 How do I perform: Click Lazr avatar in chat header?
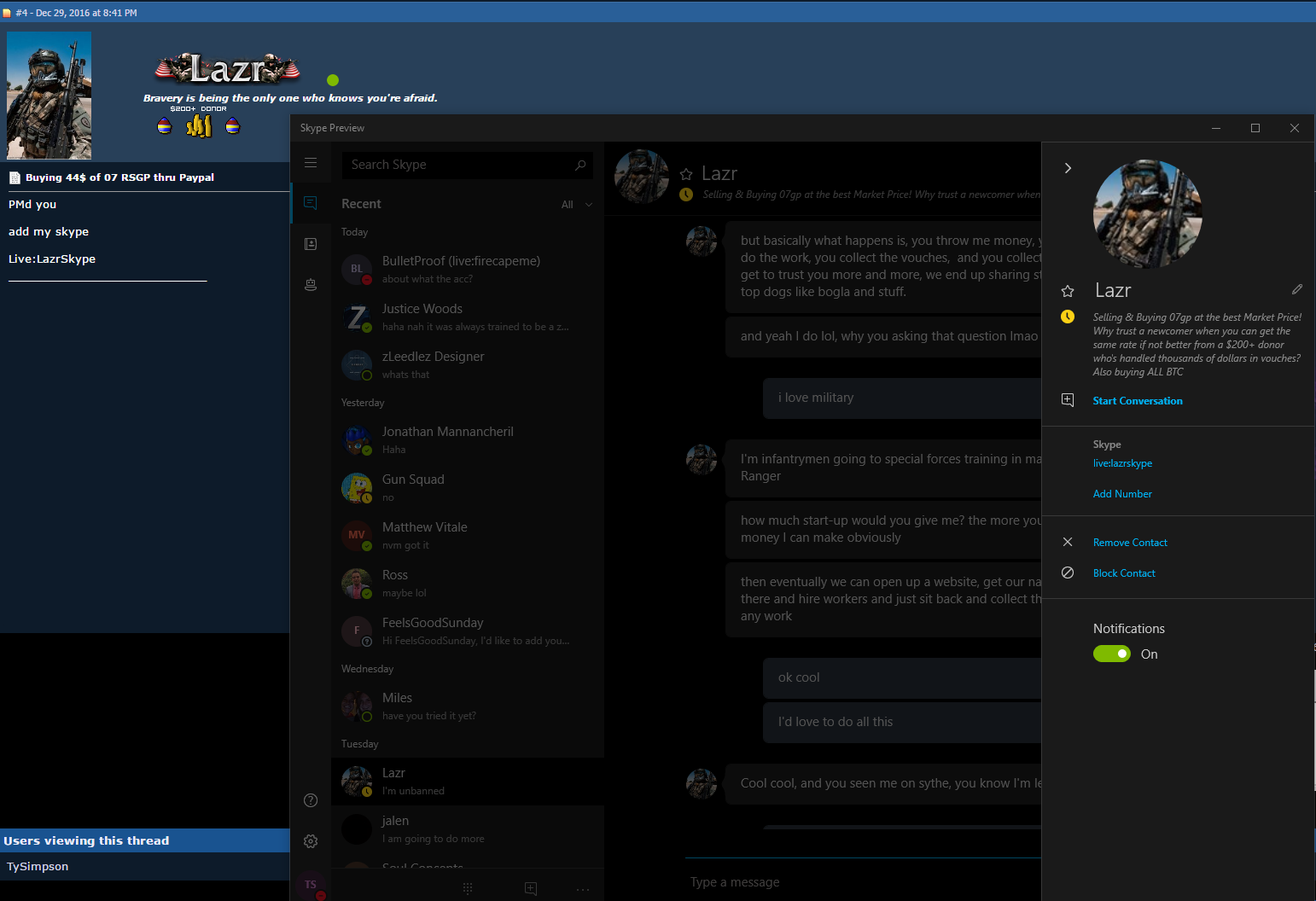tap(642, 177)
